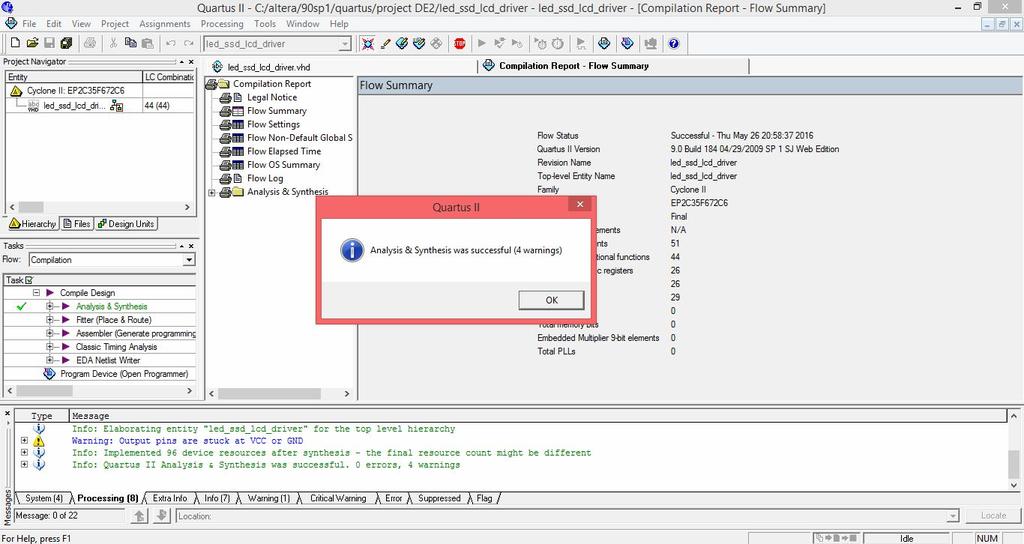The image size is (1024, 544).
Task: Expand the Classic Timing Analysis node
Action: click(50, 347)
